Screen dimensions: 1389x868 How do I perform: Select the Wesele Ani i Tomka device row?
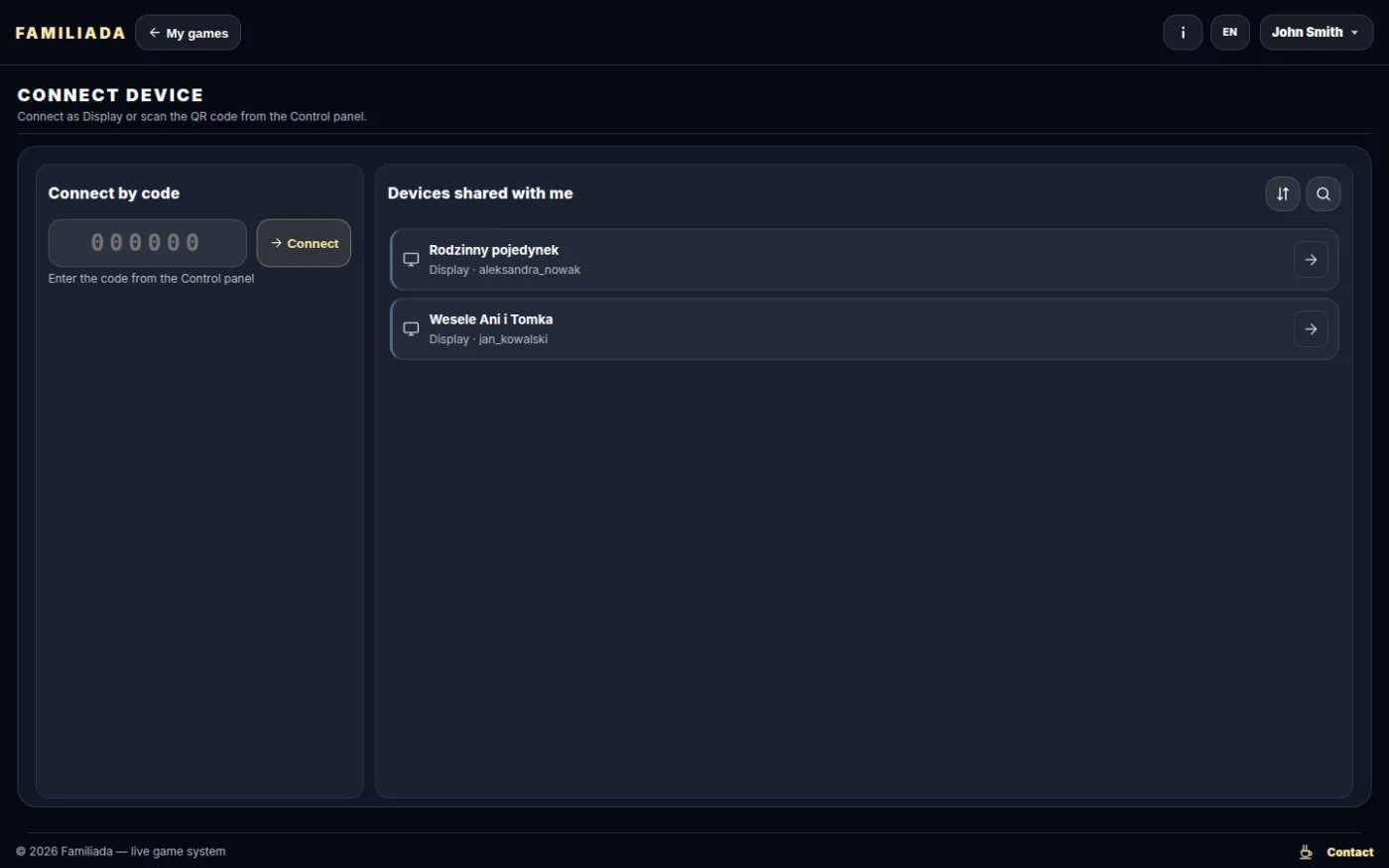coord(864,329)
